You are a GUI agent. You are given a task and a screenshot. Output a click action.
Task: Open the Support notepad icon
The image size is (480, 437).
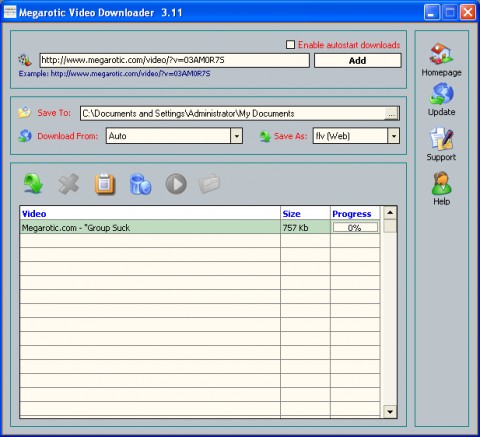[441, 139]
